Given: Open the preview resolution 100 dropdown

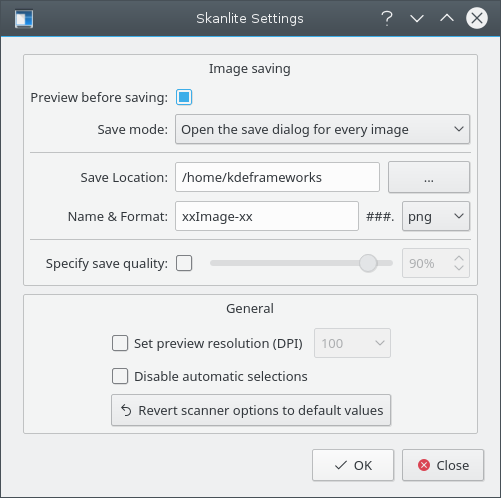Looking at the screenshot, I should point(352,343).
